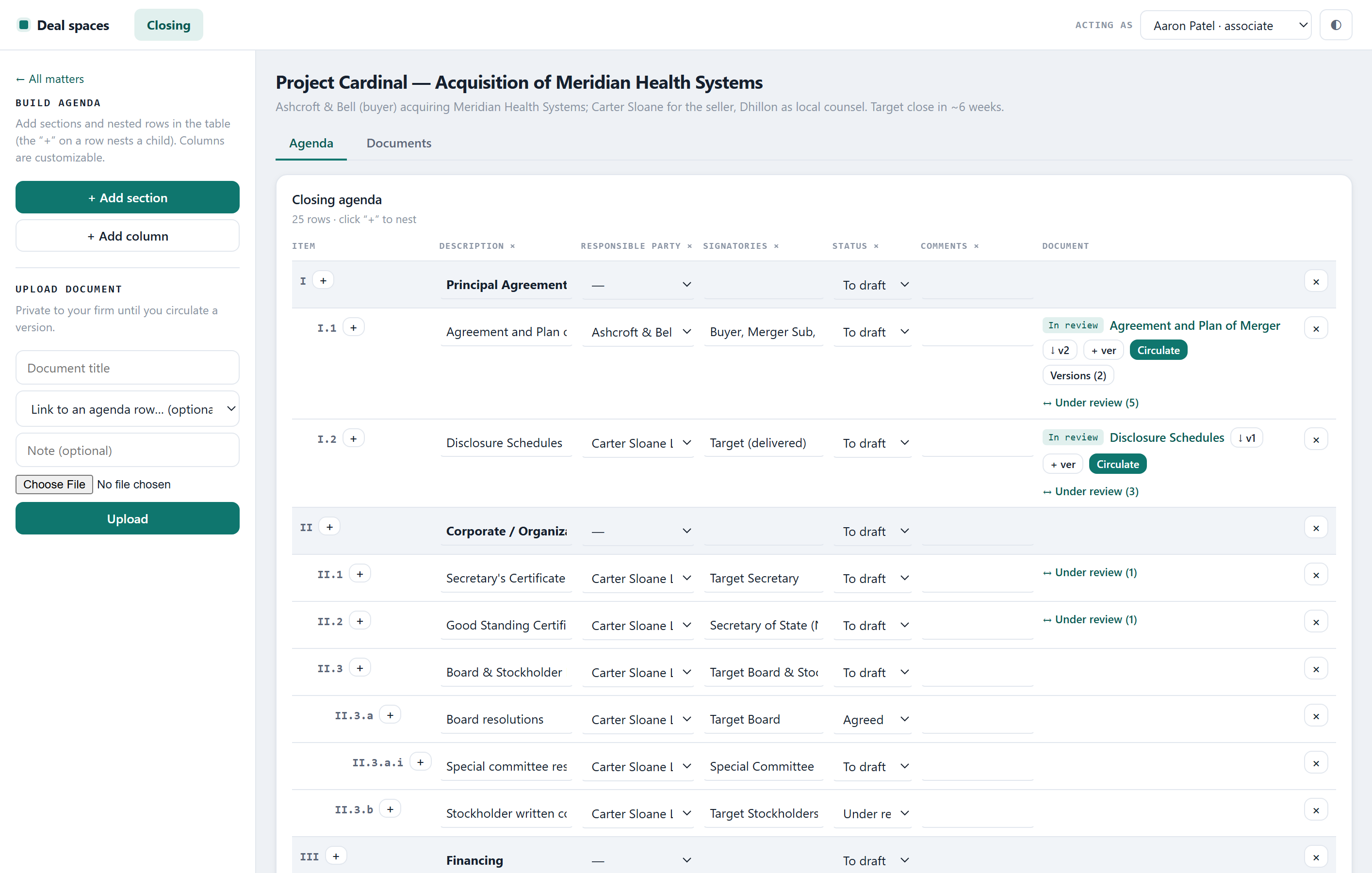Click the Add column button
The width and height of the screenshot is (1372, 873).
pyautogui.click(x=128, y=236)
